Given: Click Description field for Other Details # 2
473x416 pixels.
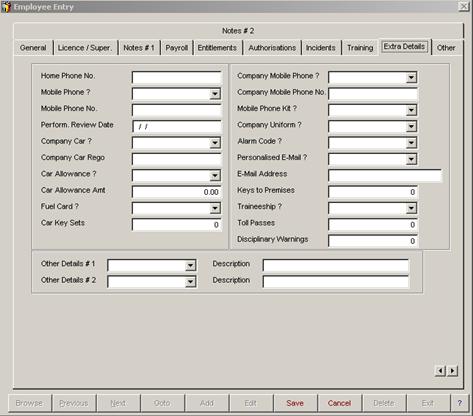Looking at the screenshot, I should tap(335, 282).
